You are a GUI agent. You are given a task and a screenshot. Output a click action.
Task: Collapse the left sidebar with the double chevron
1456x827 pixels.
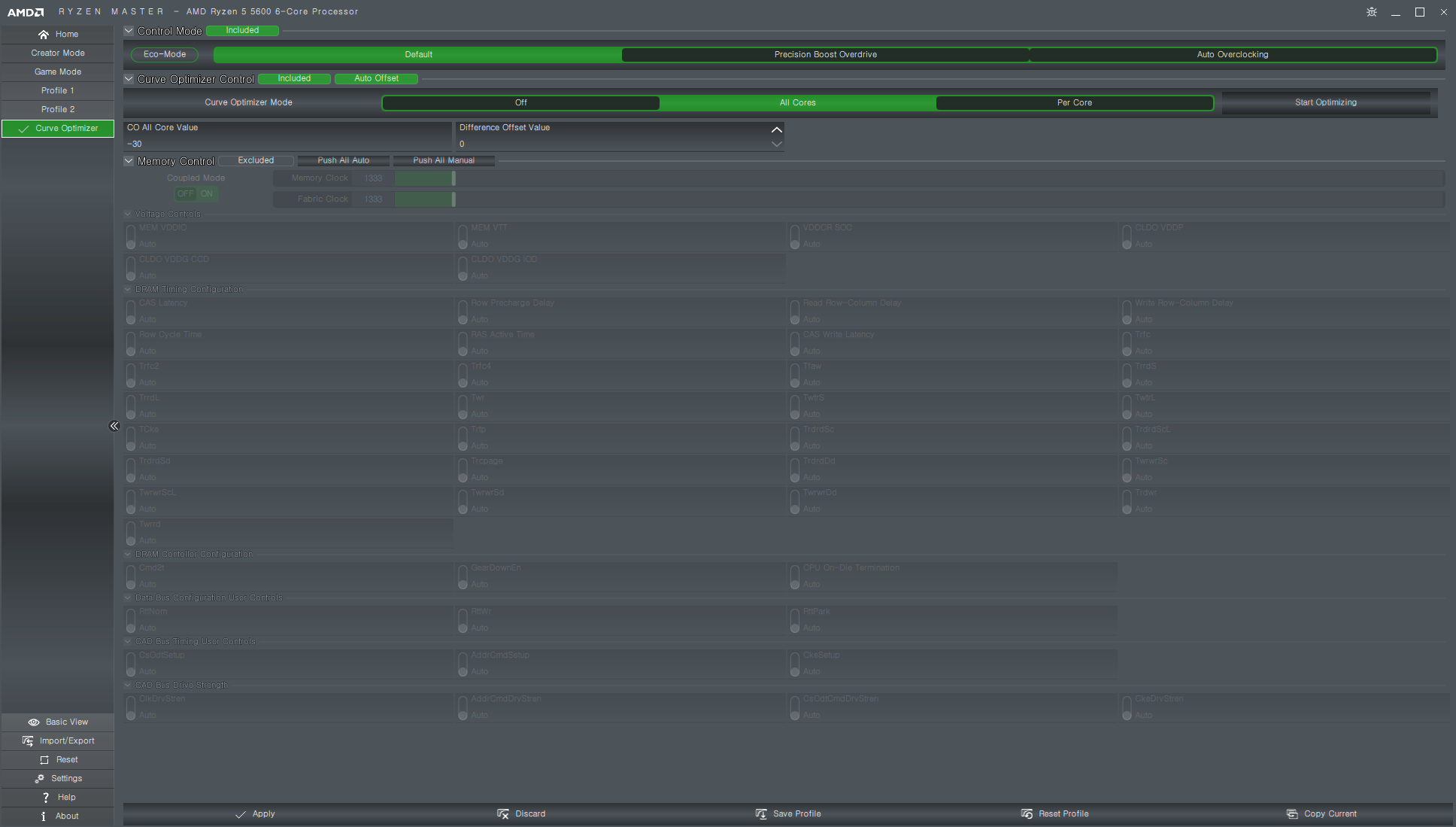pos(114,427)
